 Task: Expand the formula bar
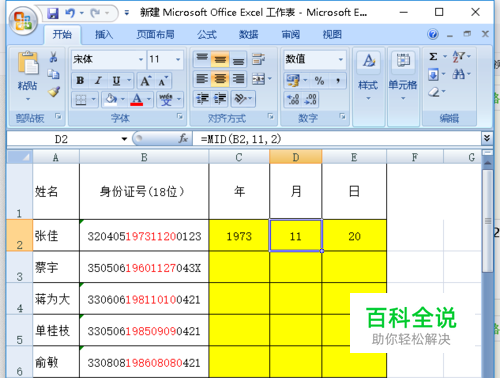point(487,138)
